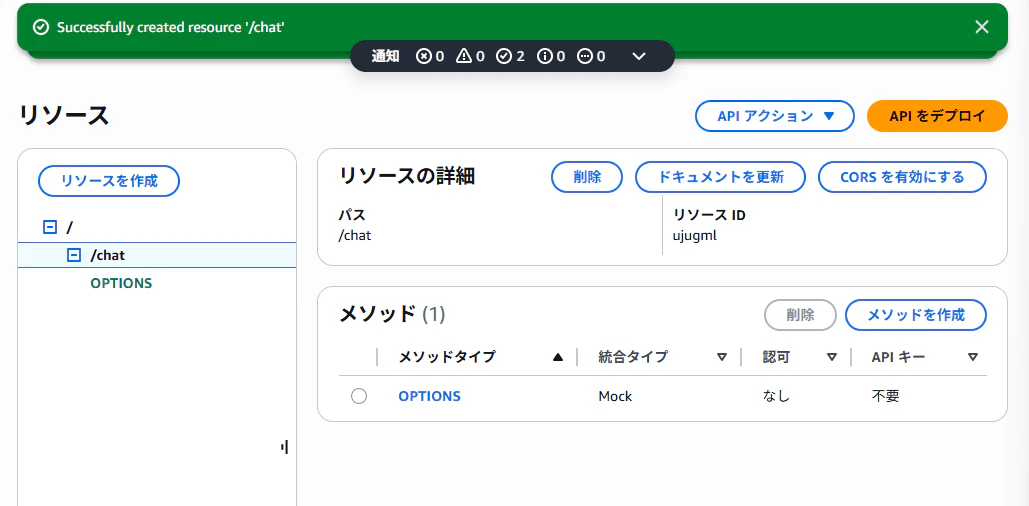Image resolution: width=1029 pixels, height=506 pixels.
Task: Expand the notification bar chevron
Action: (639, 56)
